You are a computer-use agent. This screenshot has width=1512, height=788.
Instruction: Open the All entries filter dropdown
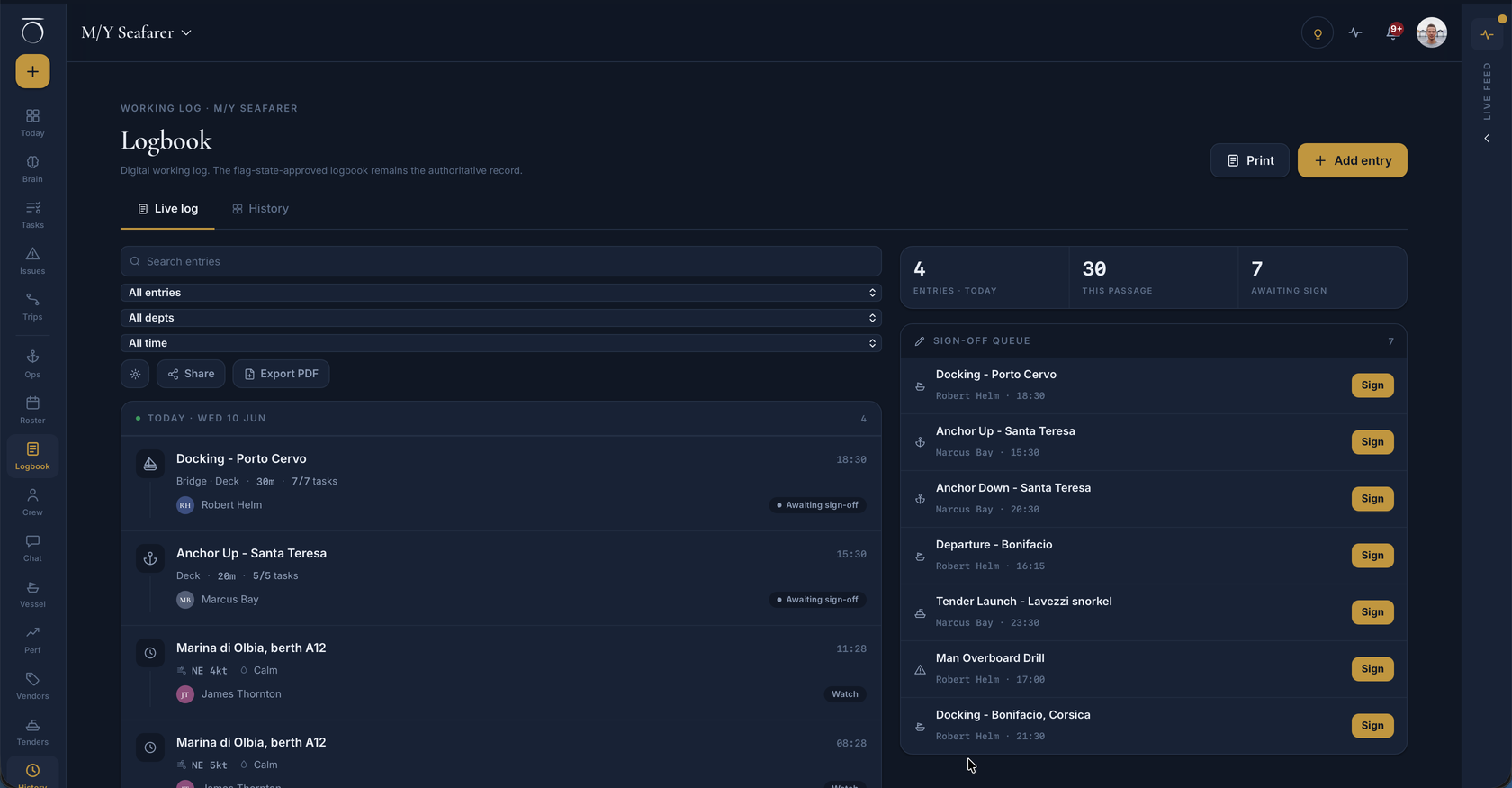click(501, 293)
